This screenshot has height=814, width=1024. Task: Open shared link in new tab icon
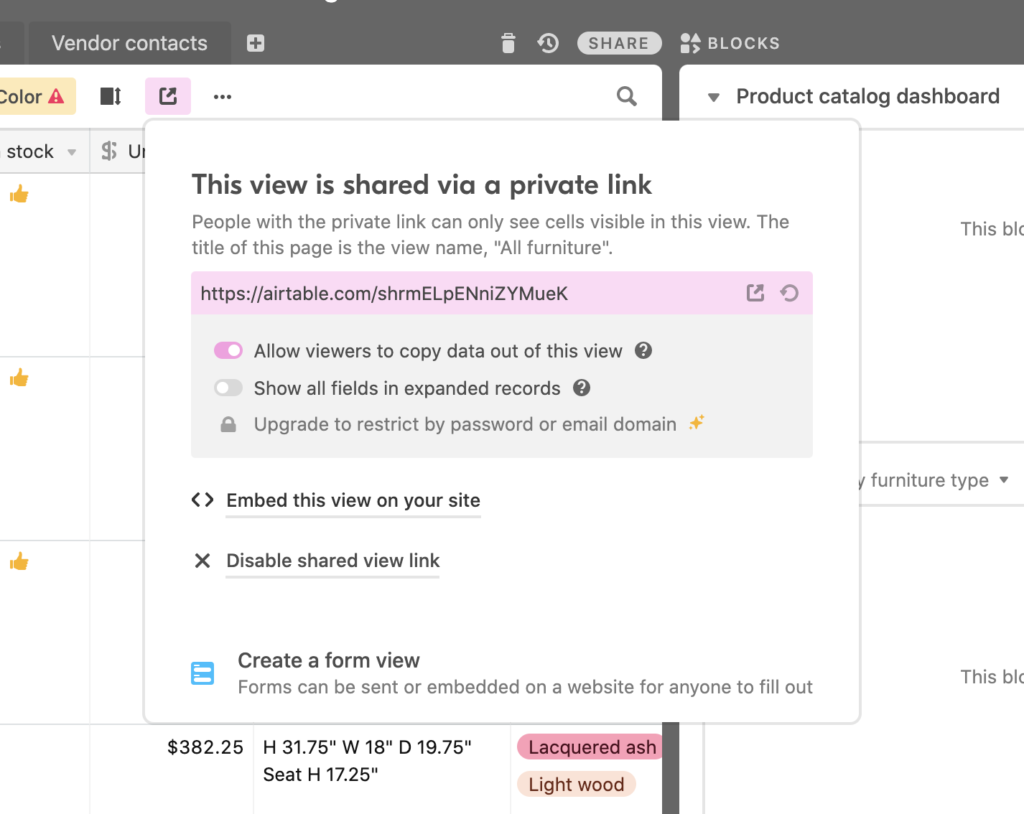[755, 293]
